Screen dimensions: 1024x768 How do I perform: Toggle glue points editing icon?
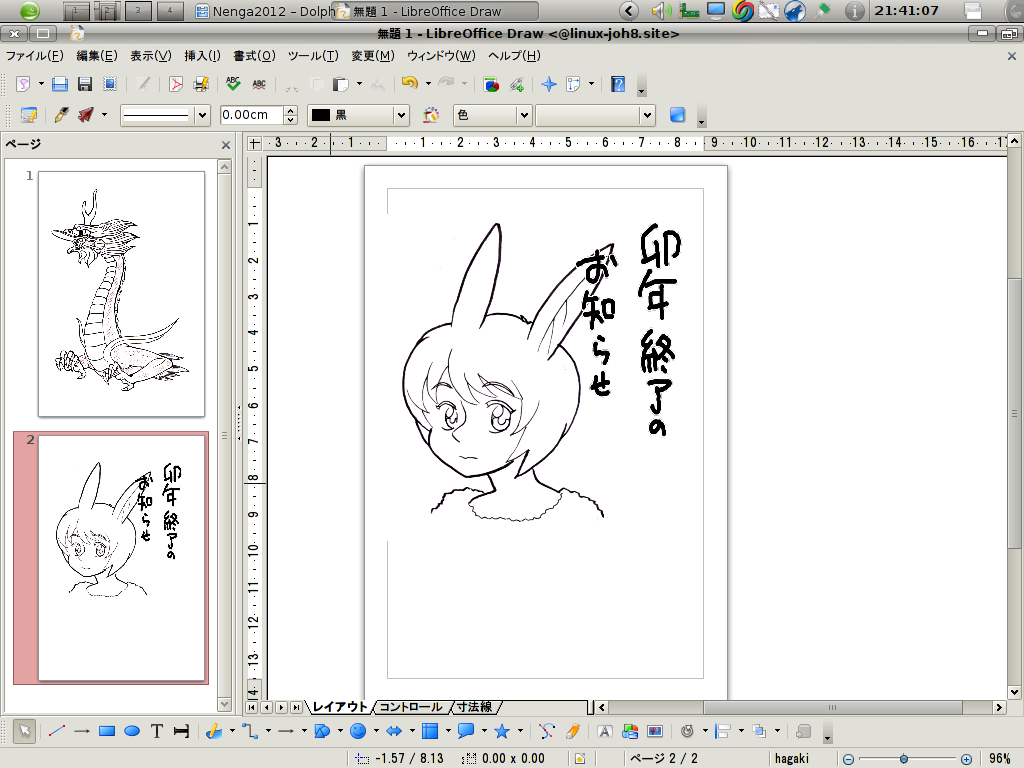coord(572,731)
